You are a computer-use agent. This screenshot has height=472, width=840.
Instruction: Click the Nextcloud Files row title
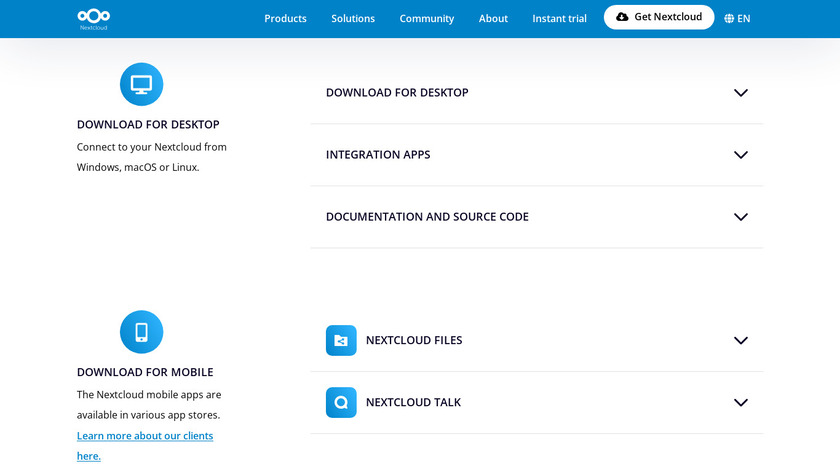pyautogui.click(x=414, y=340)
